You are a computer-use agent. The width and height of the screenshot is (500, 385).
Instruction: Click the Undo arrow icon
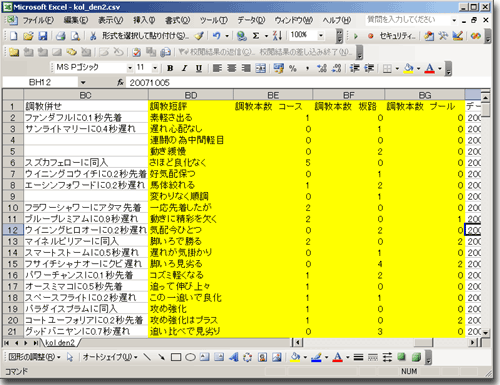point(217,35)
